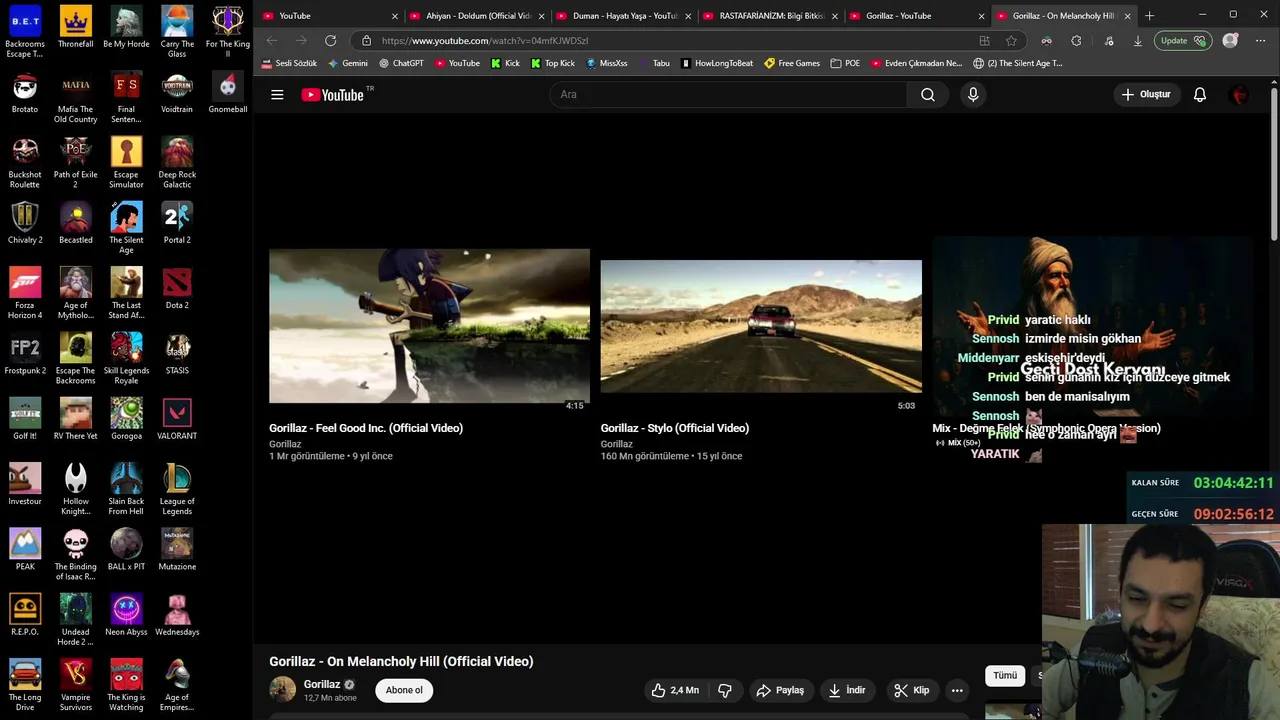
Task: Reload the page in browser
Action: pyautogui.click(x=330, y=41)
